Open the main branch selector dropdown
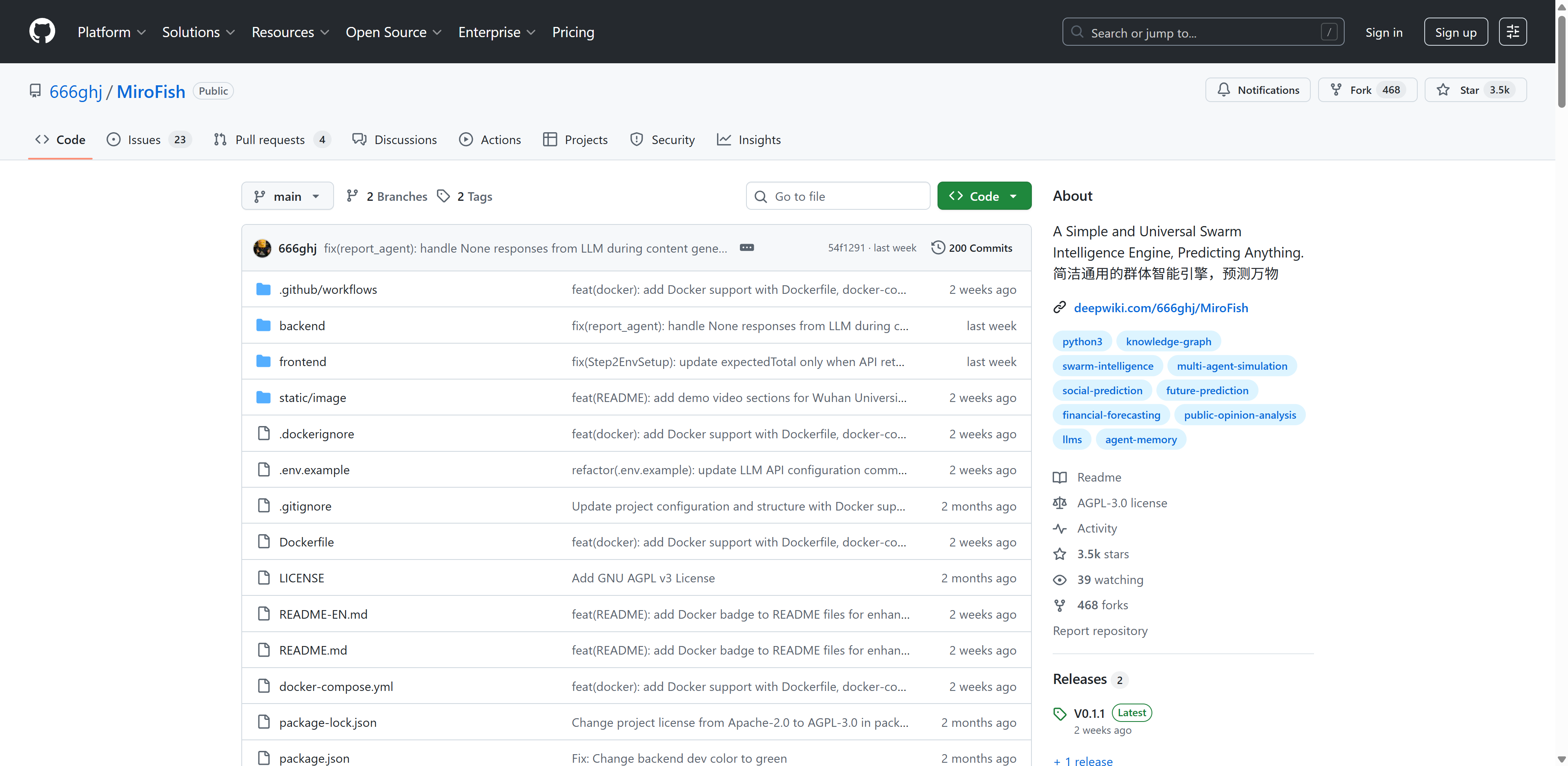The width and height of the screenshot is (1568, 766). pos(287,196)
